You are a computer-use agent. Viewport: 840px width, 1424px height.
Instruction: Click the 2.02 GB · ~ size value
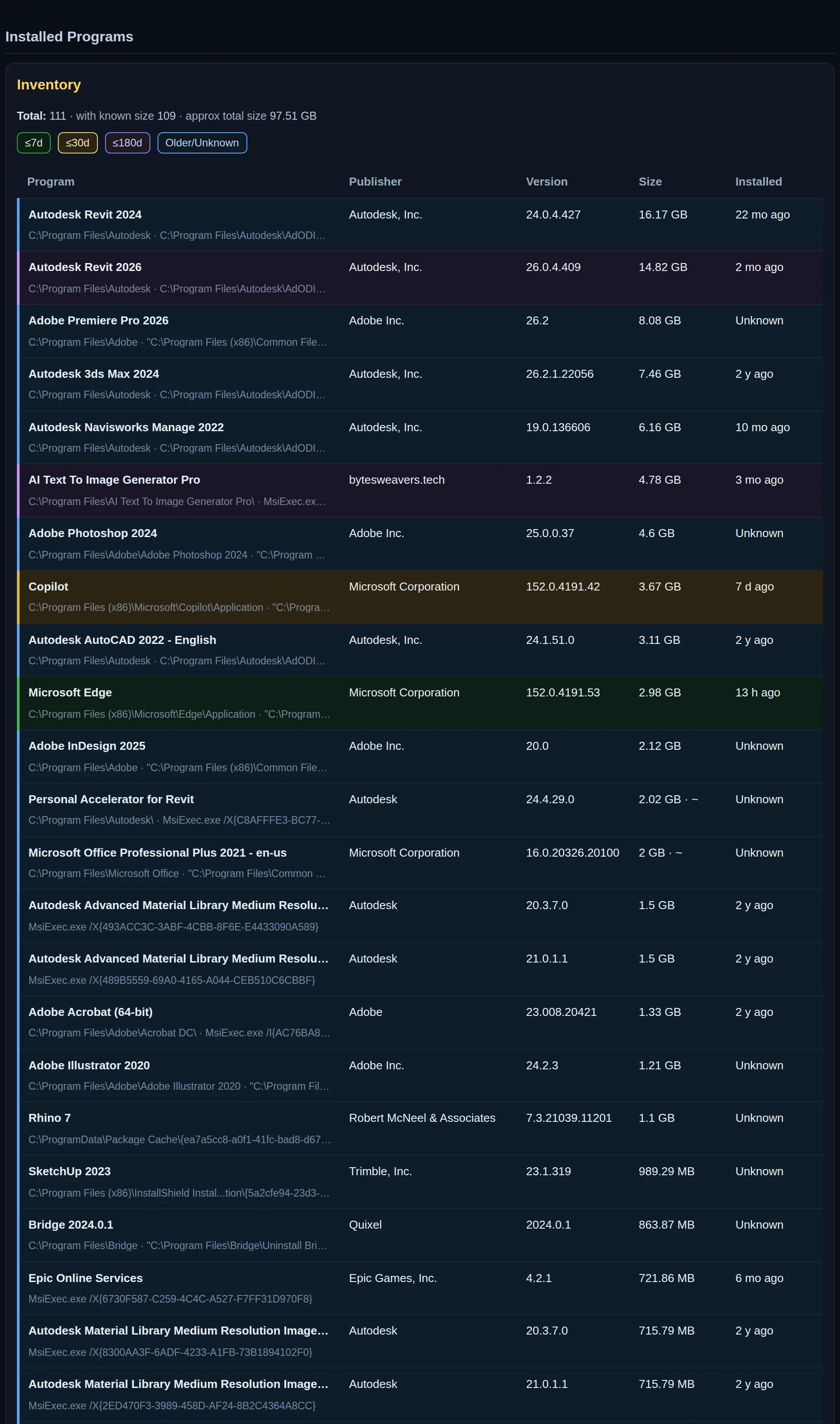pyautogui.click(x=668, y=799)
